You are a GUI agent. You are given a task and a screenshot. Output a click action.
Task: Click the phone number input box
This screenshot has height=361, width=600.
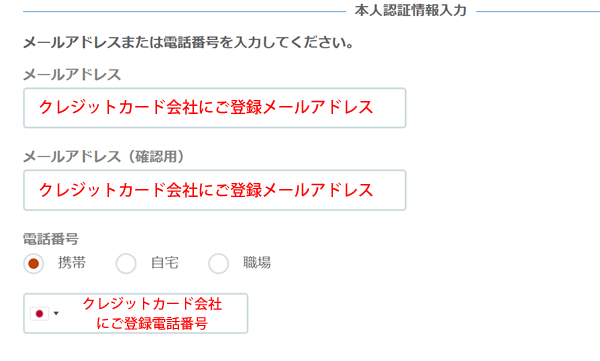click(x=136, y=314)
